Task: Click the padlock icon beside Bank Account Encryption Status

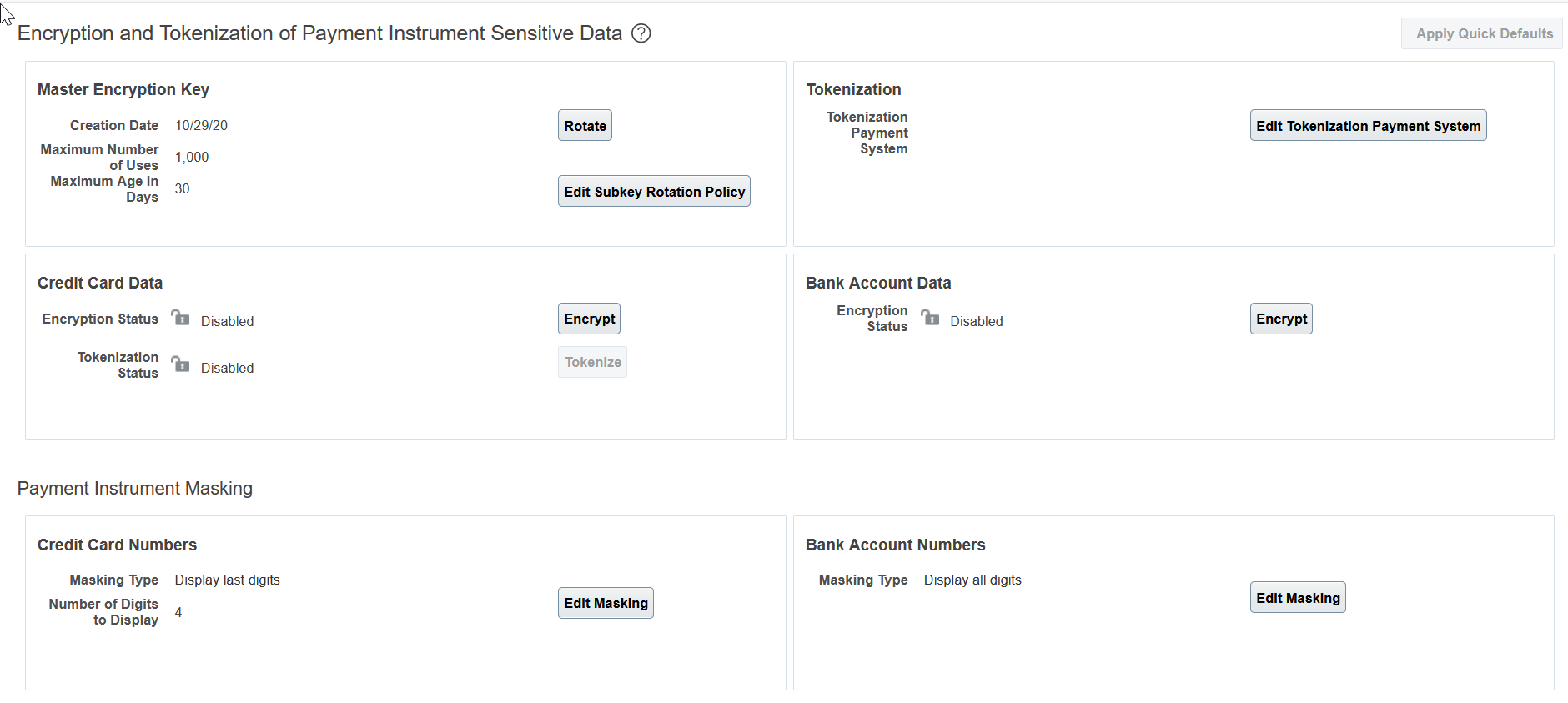Action: click(931, 319)
